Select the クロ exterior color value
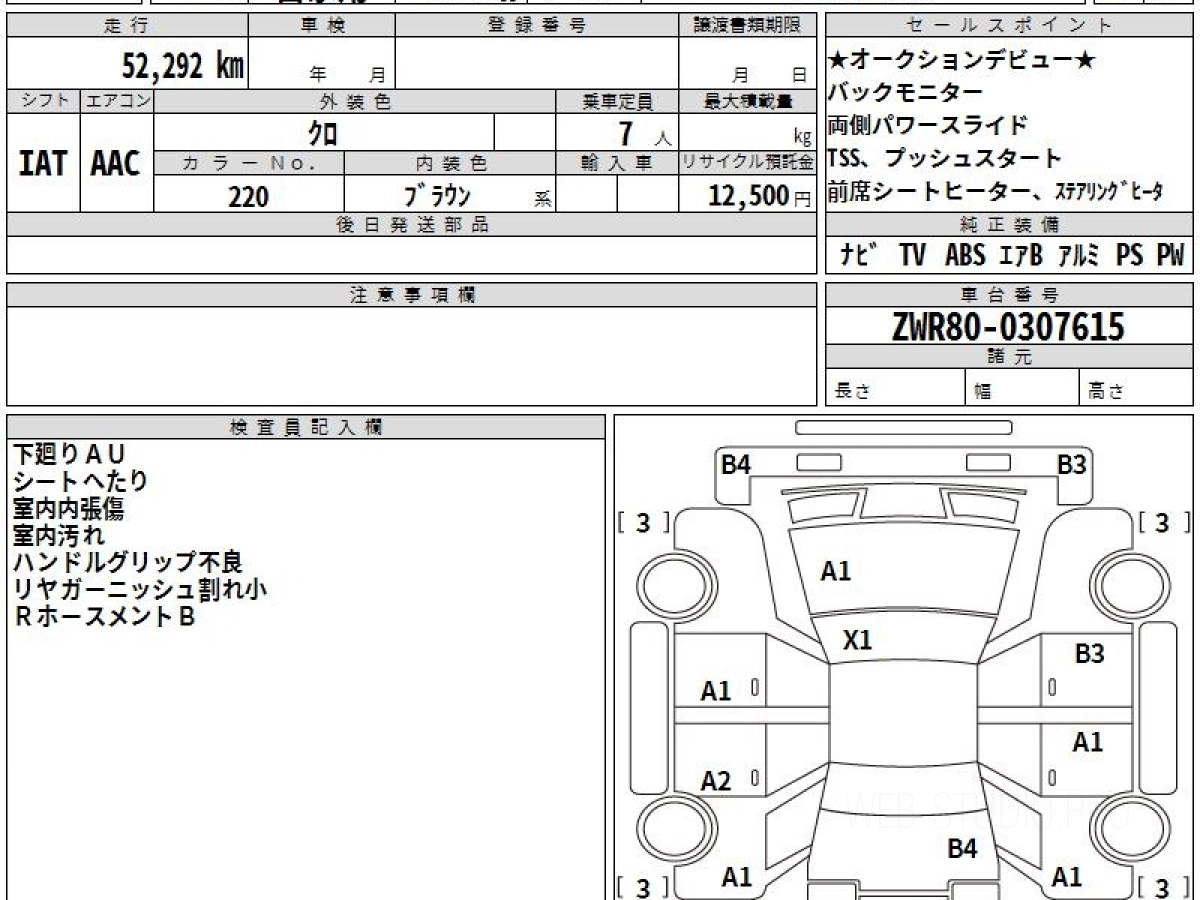Screen dimensions: 1200x900 tap(322, 132)
